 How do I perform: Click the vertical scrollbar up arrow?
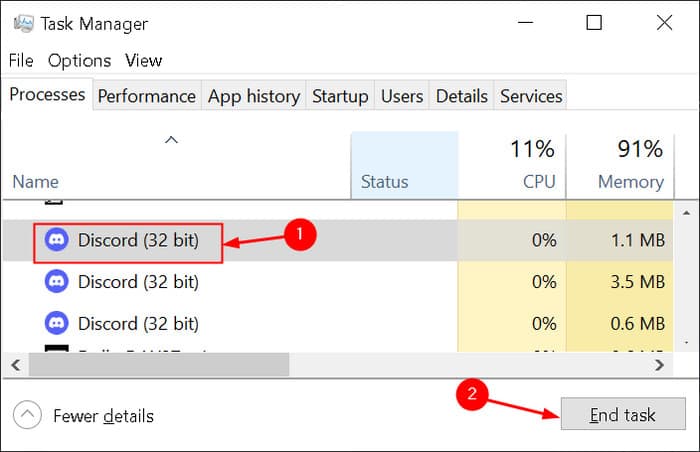pyautogui.click(x=686, y=212)
